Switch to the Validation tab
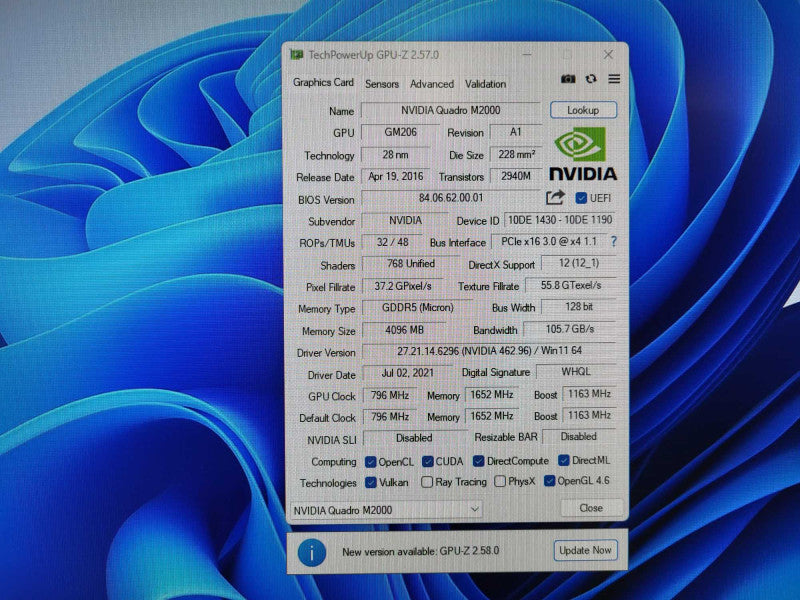The height and width of the screenshot is (600, 800). click(485, 84)
